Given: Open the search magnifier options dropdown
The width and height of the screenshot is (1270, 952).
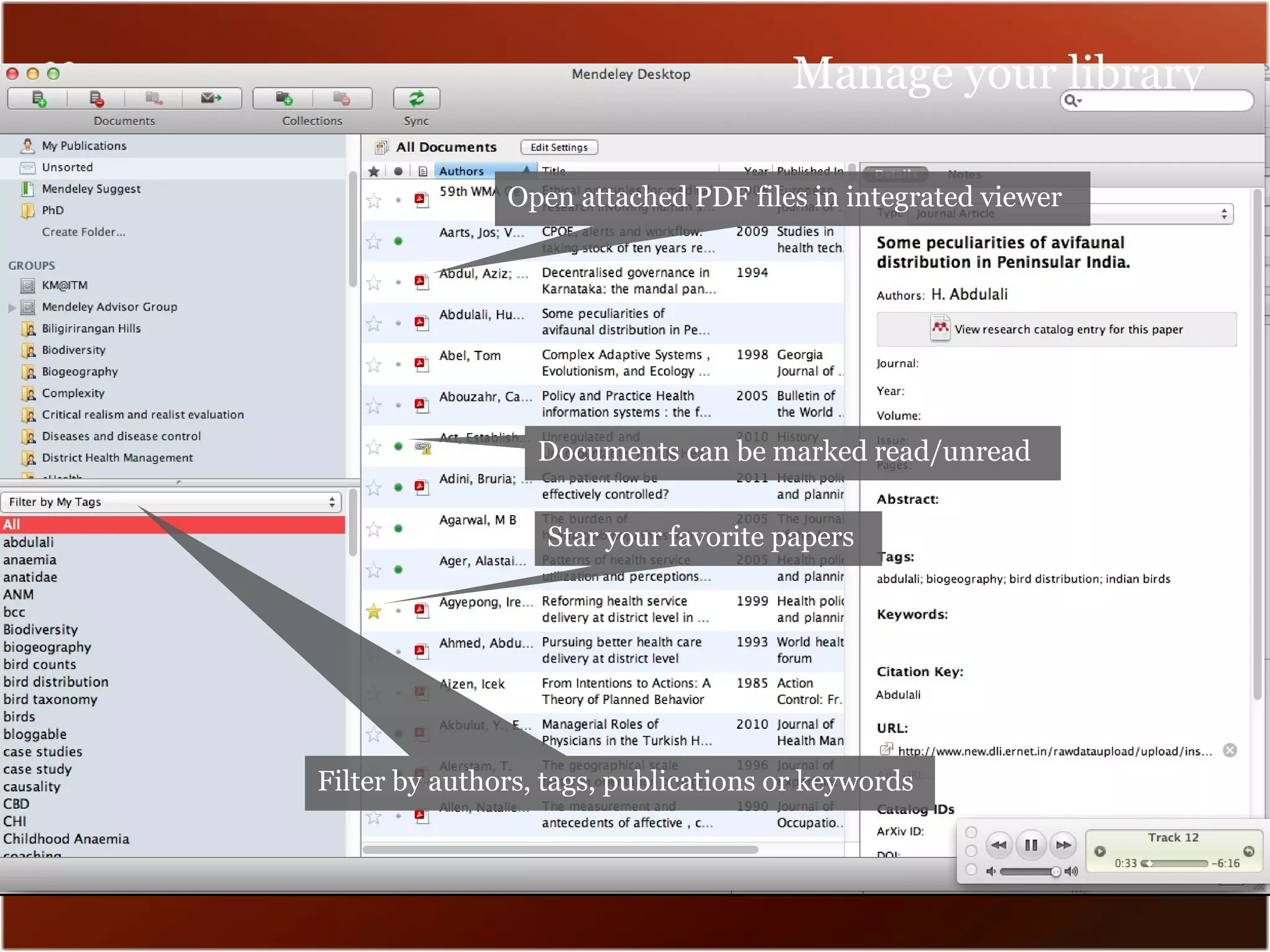Looking at the screenshot, I should pyautogui.click(x=1072, y=100).
